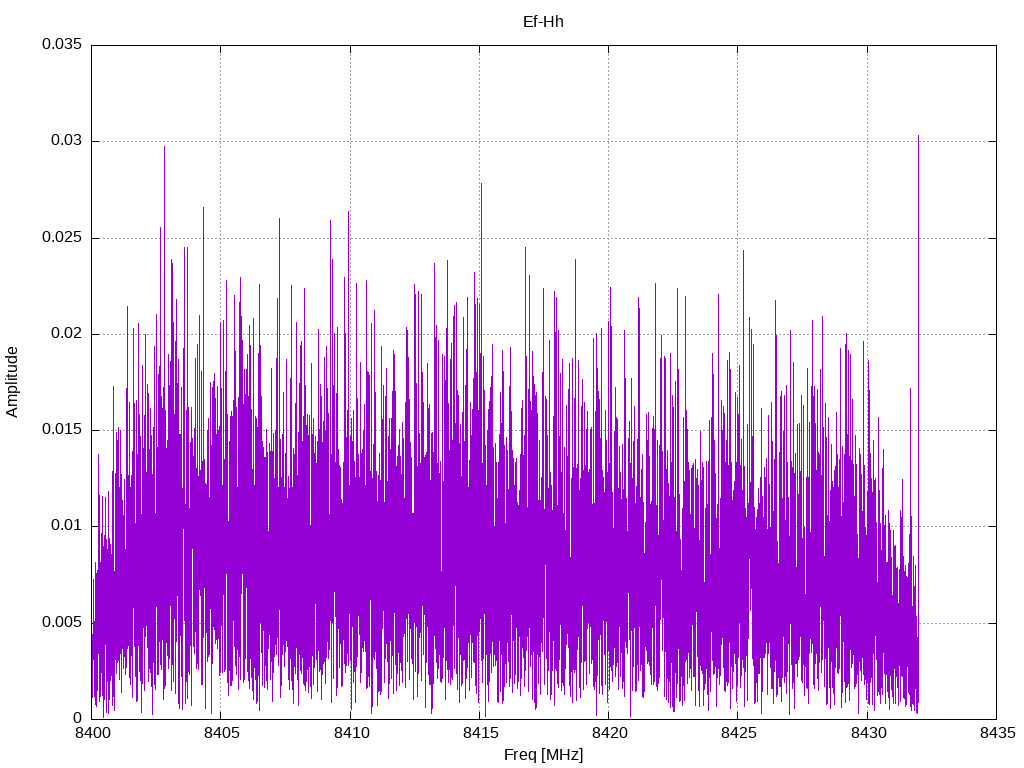
Task: Click the 'Freq [MHz]' x-axis label
Action: click(543, 755)
